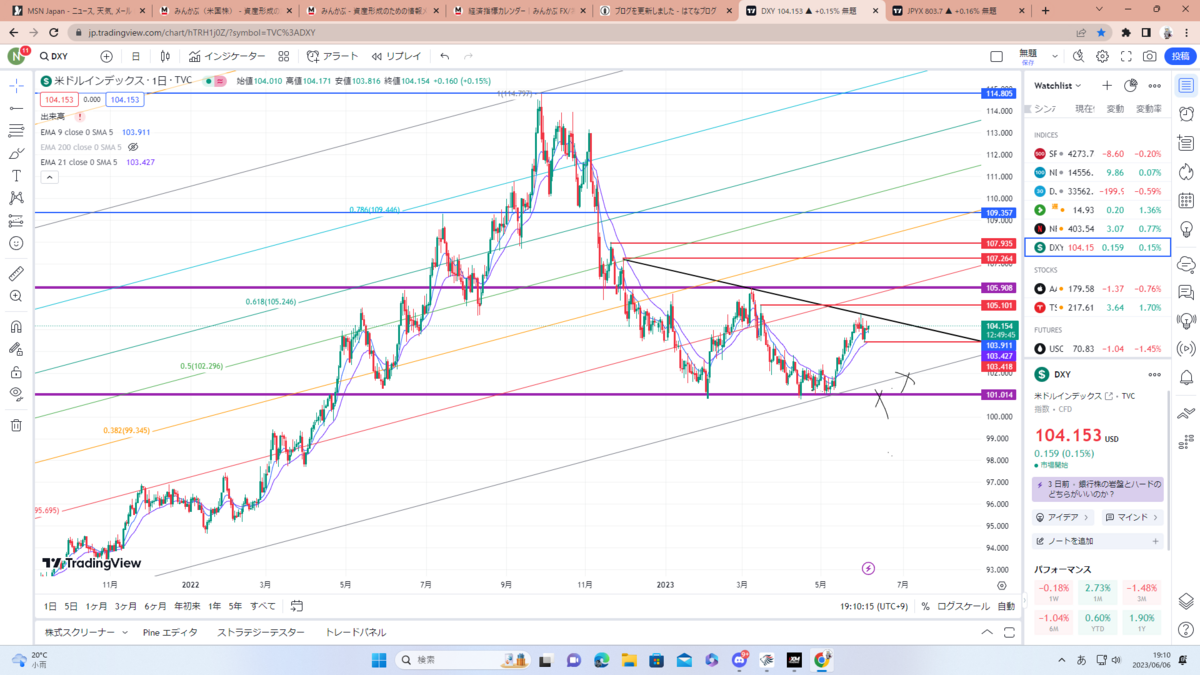Open the emoji icons tool
1200x675 pixels.
click(16, 243)
